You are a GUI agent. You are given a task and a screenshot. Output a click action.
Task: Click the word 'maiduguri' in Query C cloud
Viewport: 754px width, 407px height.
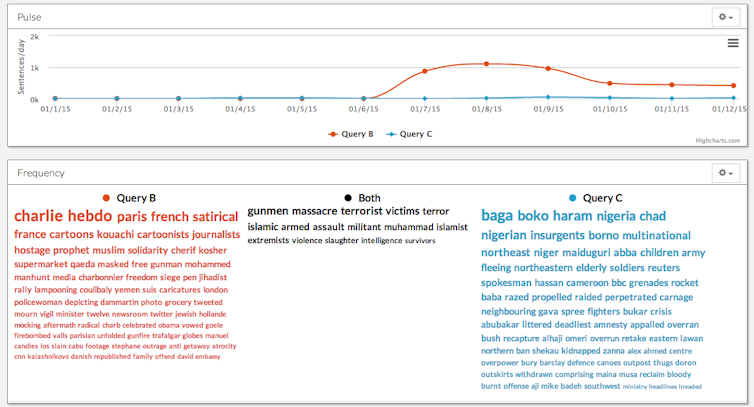[x=586, y=253]
